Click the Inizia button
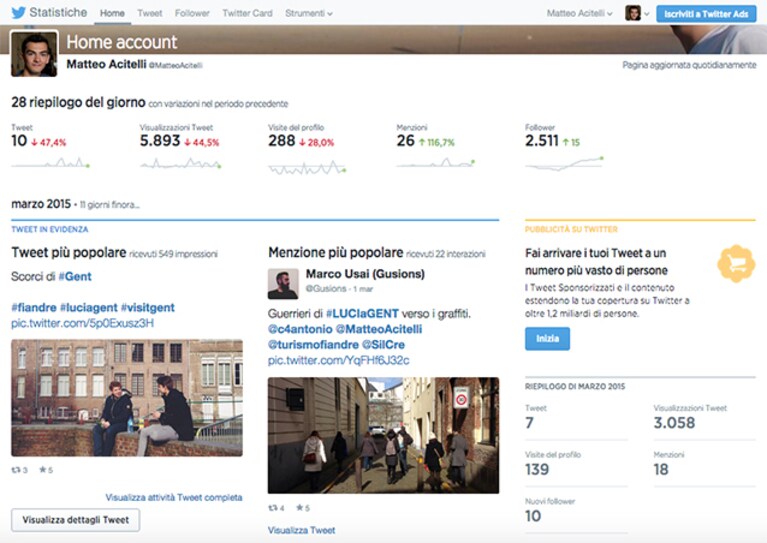Viewport: 767px width, 543px height. pyautogui.click(x=547, y=339)
